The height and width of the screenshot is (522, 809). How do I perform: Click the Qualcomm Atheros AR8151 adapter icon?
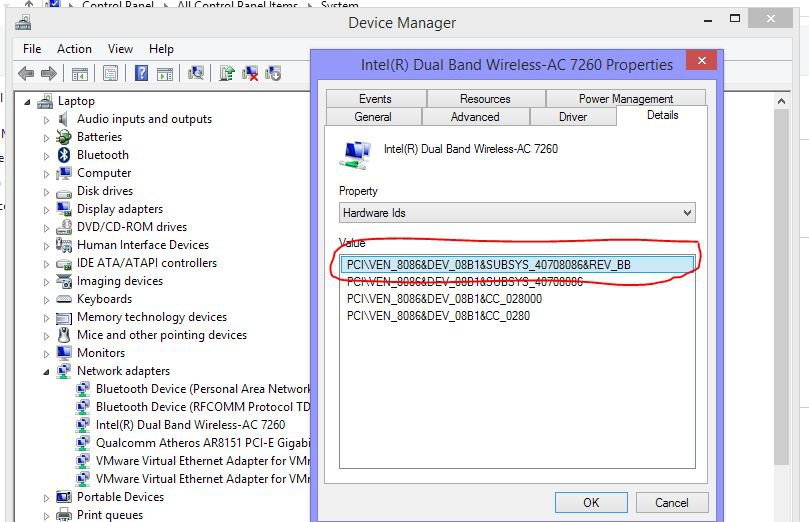point(83,443)
